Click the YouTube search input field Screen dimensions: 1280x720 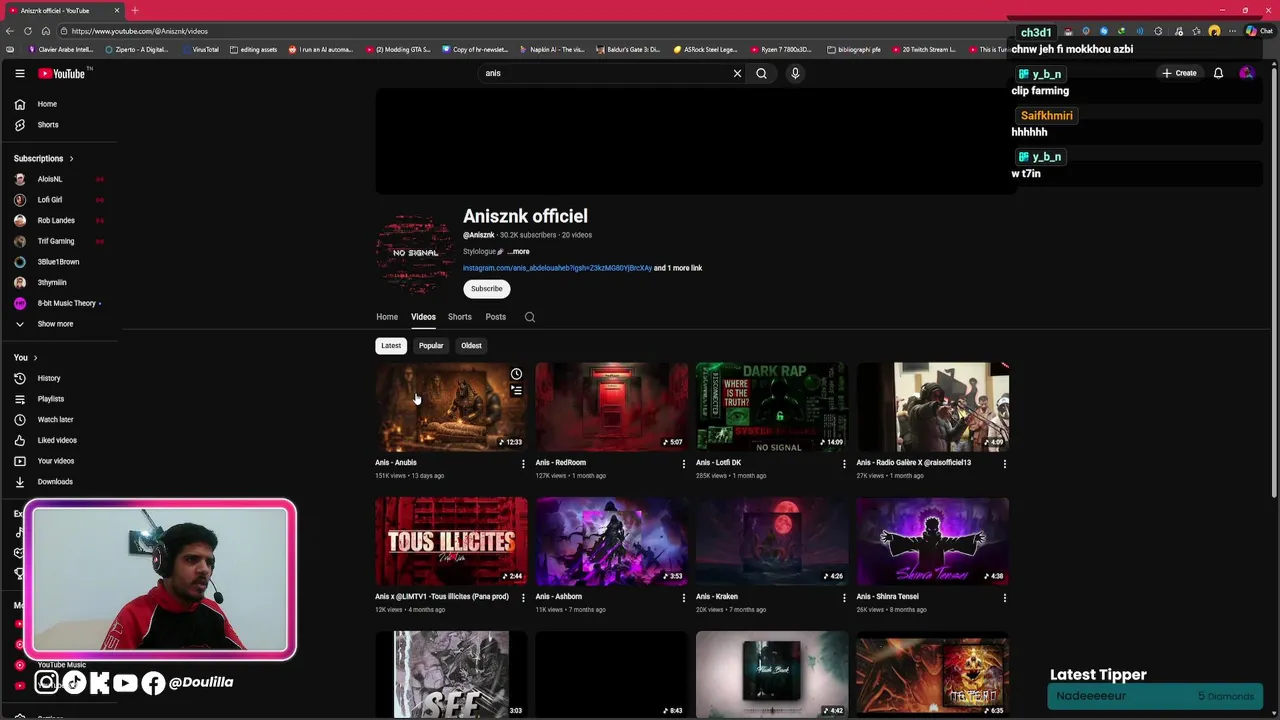pyautogui.click(x=605, y=73)
